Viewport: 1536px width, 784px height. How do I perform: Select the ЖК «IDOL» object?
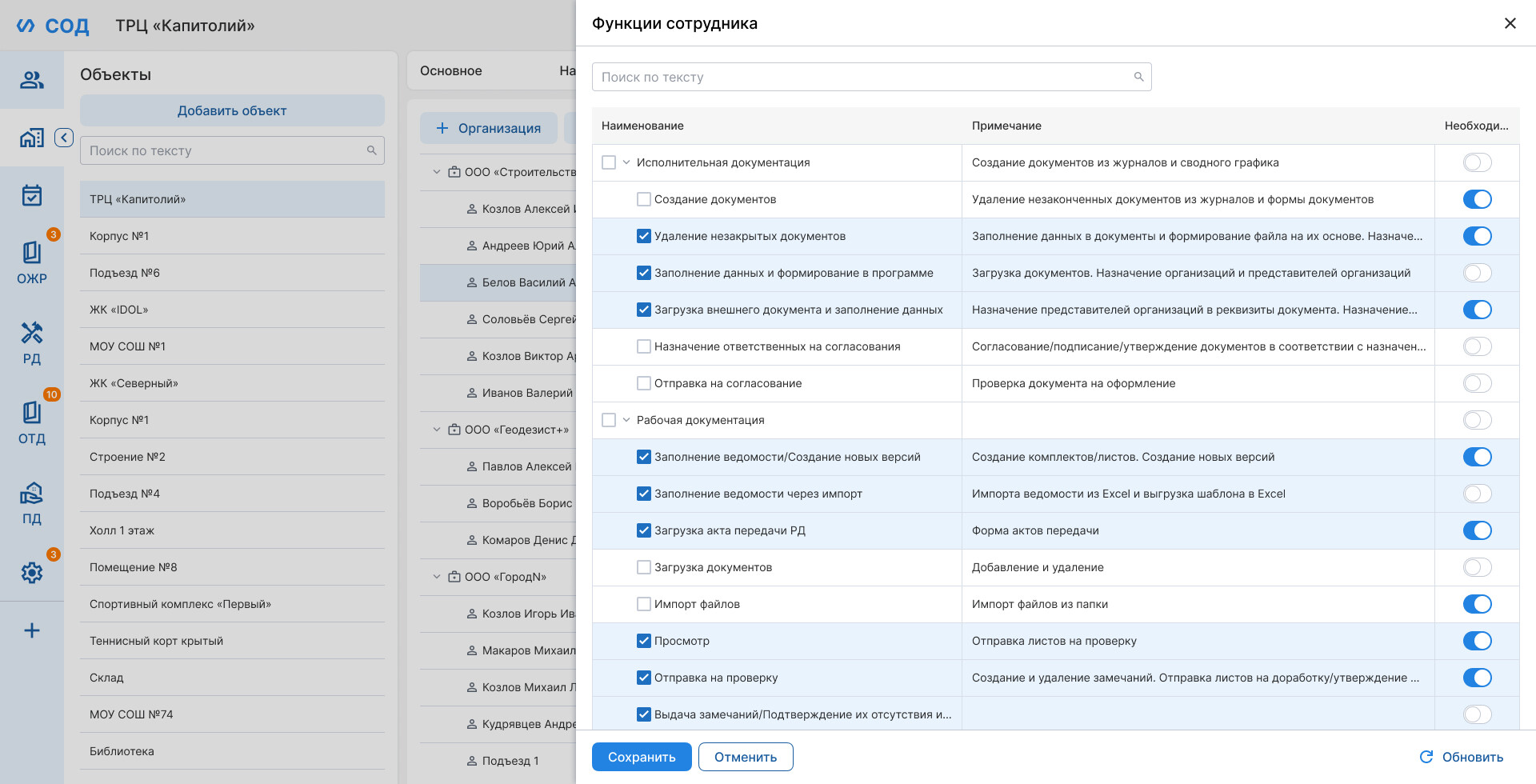pos(232,310)
